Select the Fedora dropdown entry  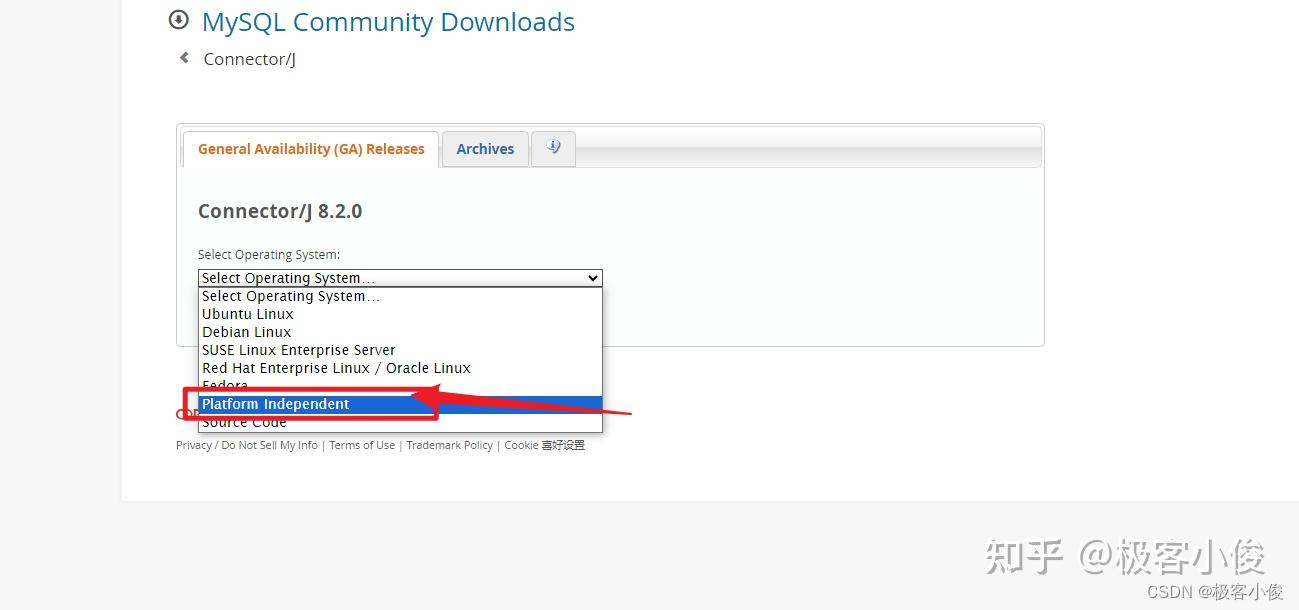pos(224,385)
